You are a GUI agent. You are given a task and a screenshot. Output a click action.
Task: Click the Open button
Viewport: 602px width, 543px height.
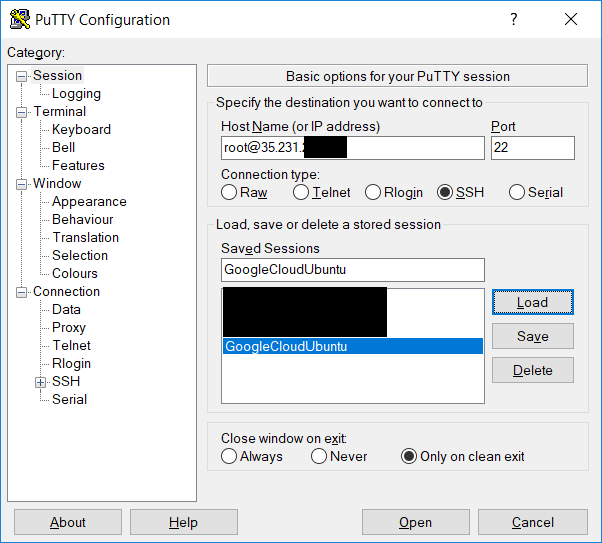tap(416, 522)
